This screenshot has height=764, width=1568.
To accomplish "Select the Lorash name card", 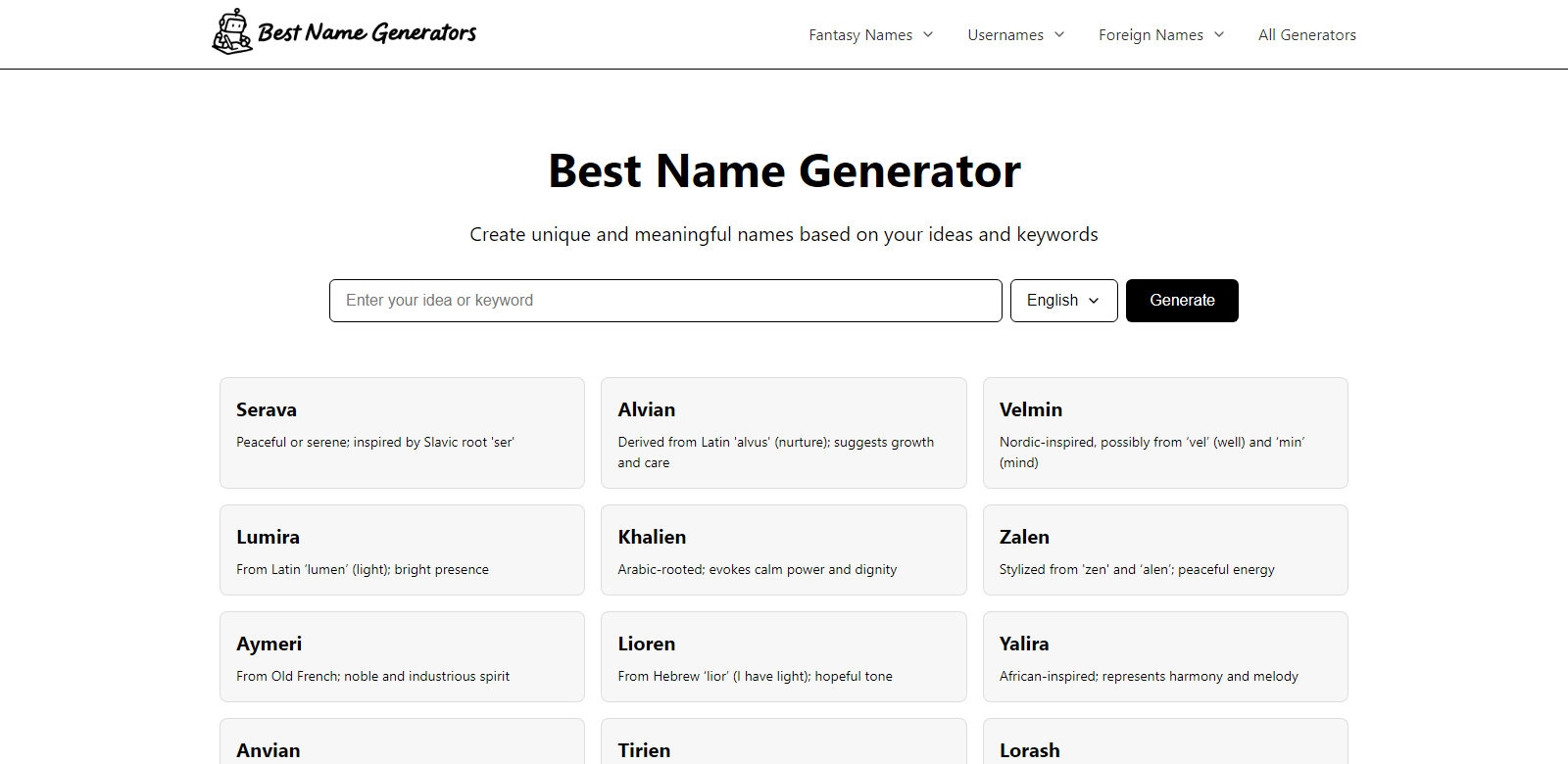I will click(1165, 741).
